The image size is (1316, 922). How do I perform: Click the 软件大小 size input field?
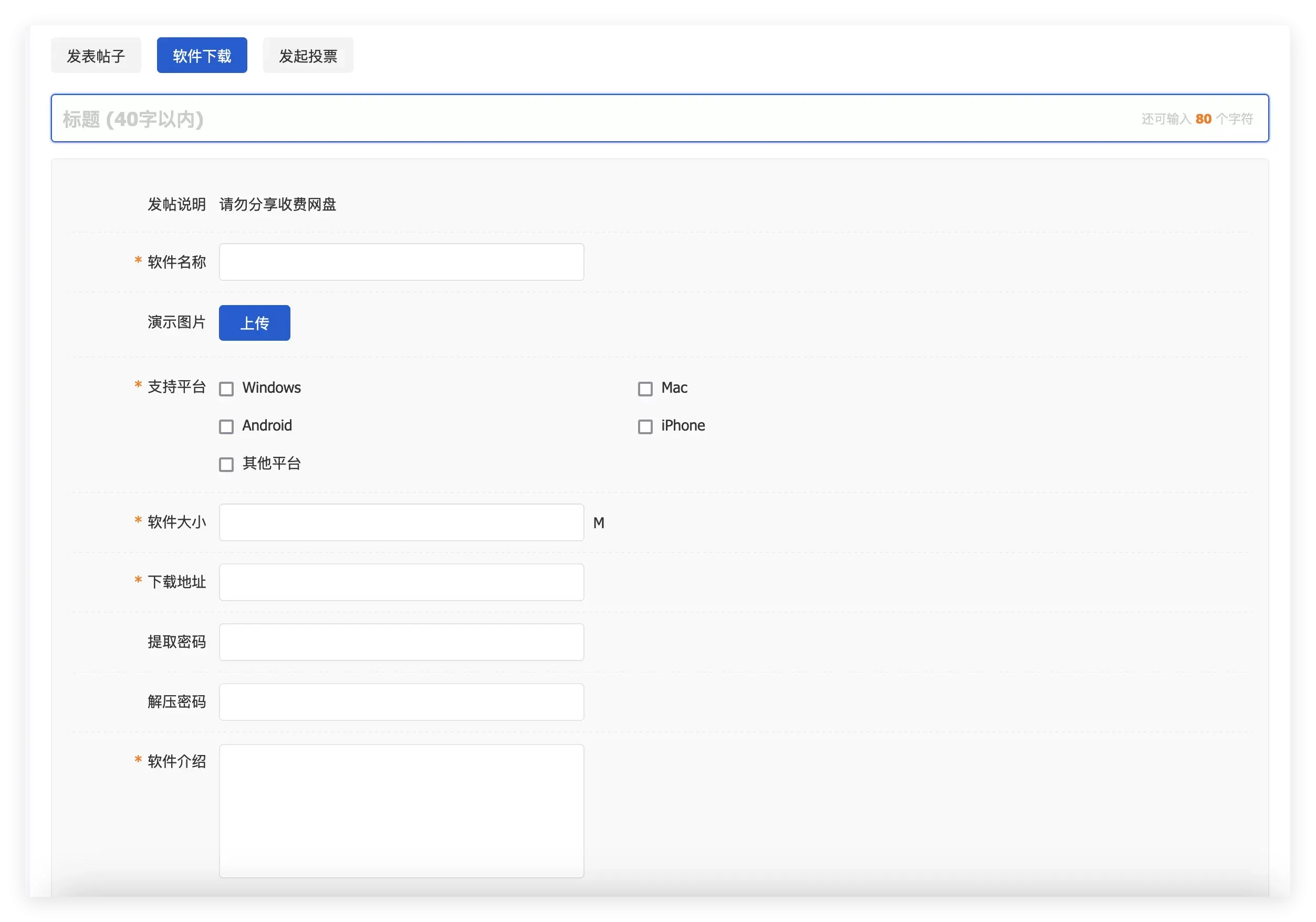[401, 522]
